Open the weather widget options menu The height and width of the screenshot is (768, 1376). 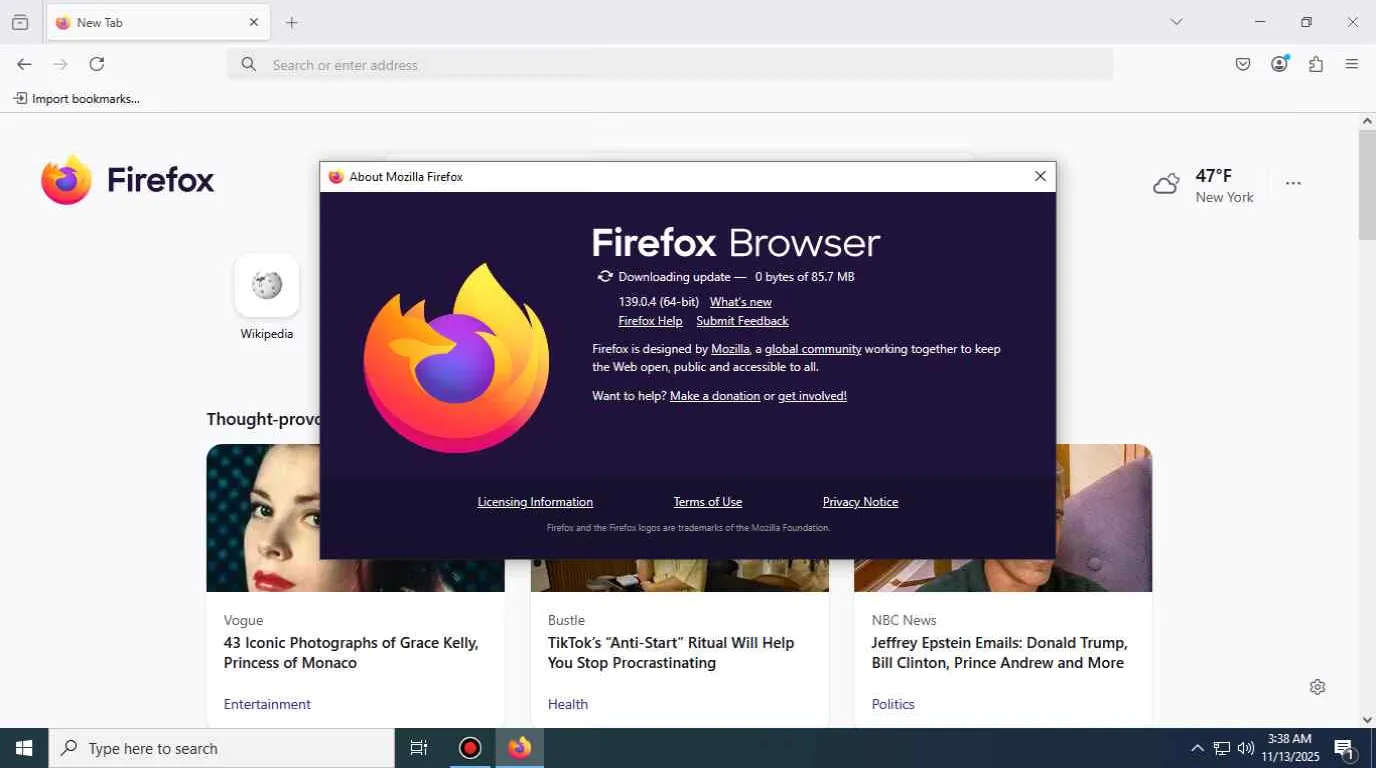(x=1293, y=183)
